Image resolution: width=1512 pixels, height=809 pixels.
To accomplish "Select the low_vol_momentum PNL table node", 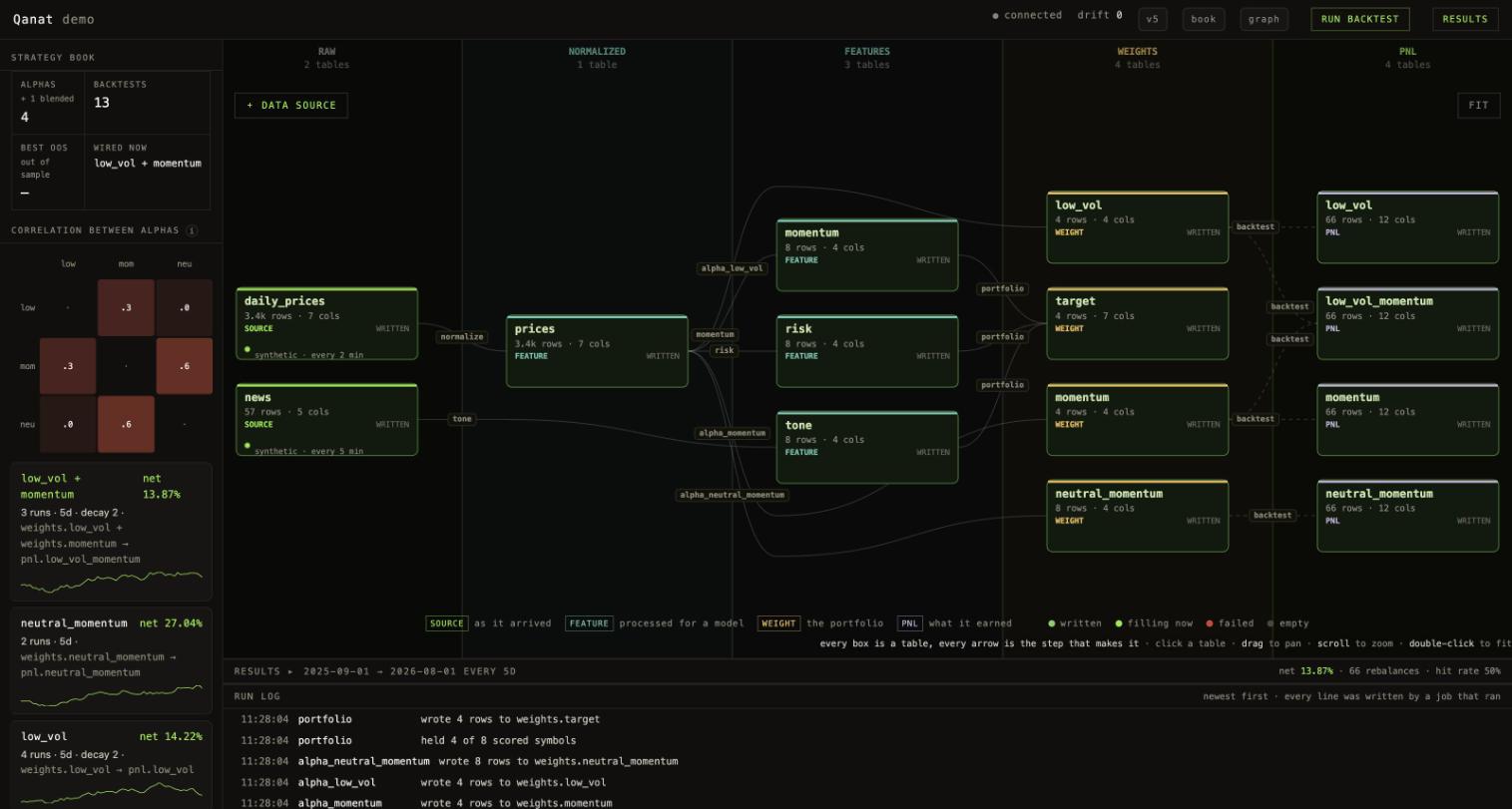I will 1407,323.
